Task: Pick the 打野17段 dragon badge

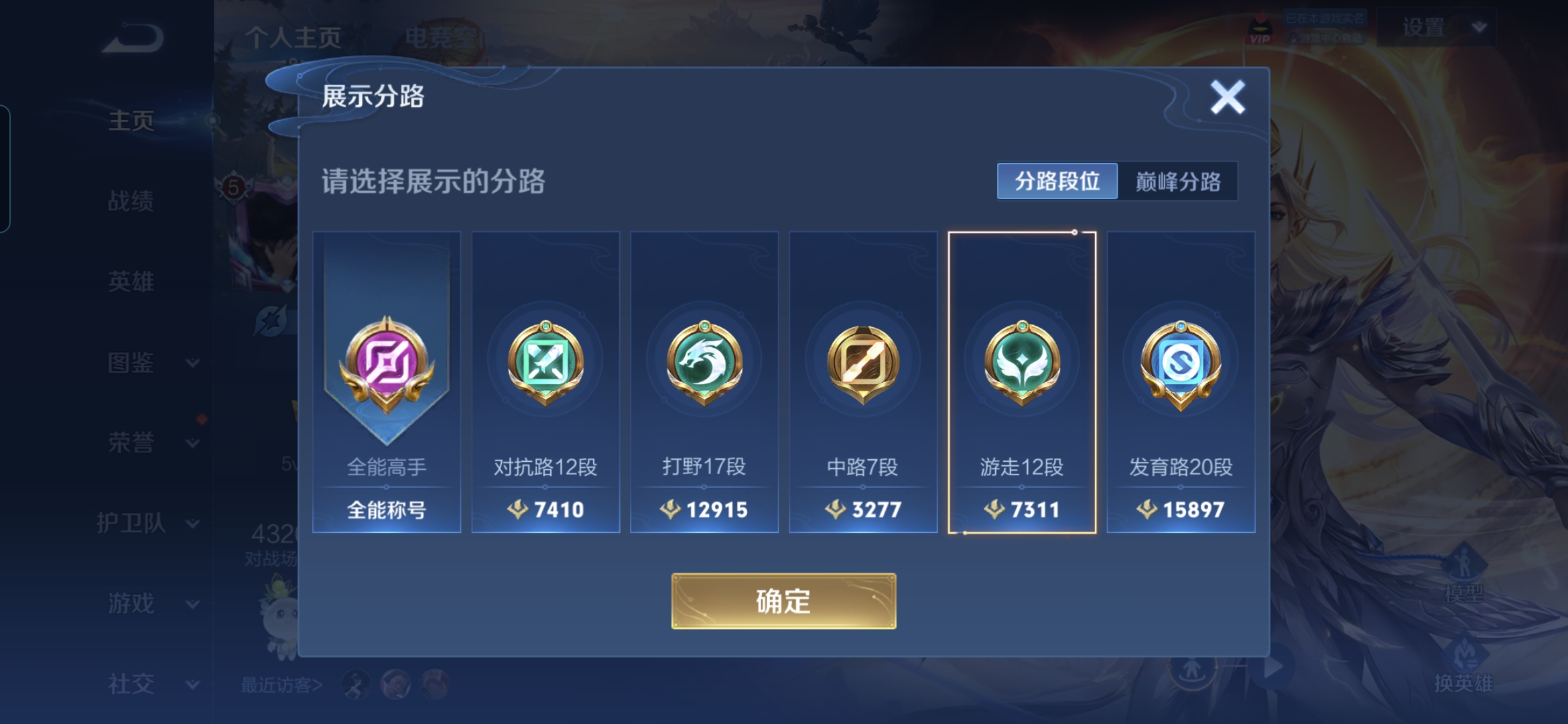Action: [x=704, y=363]
